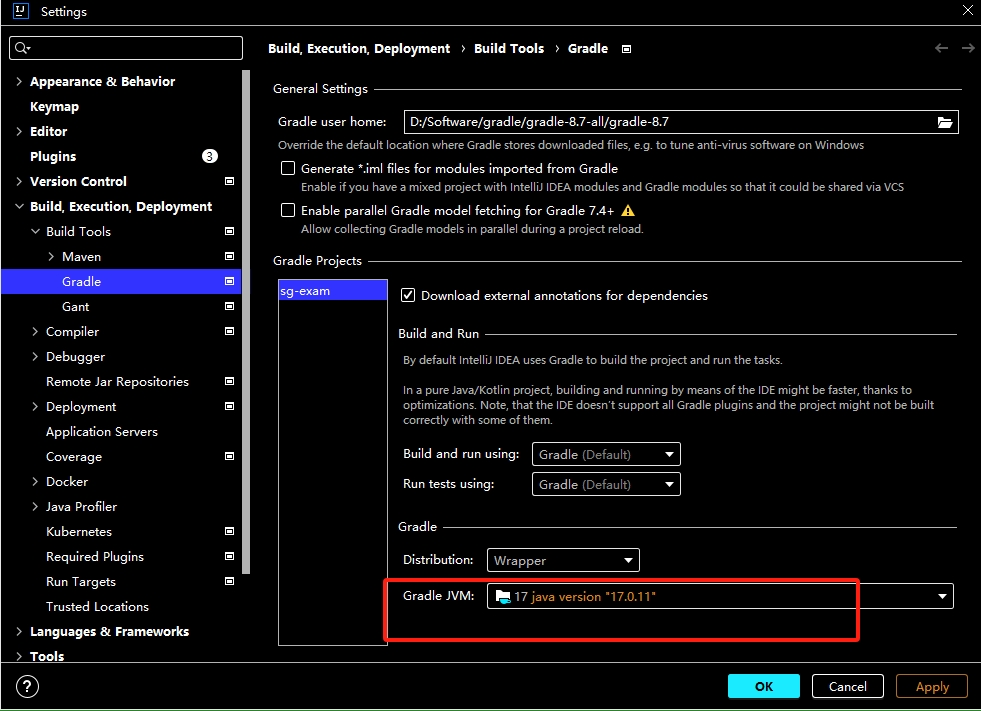Screen dimensions: 981x711
Task: Click project icon on Kubernetes row
Action: click(230, 531)
